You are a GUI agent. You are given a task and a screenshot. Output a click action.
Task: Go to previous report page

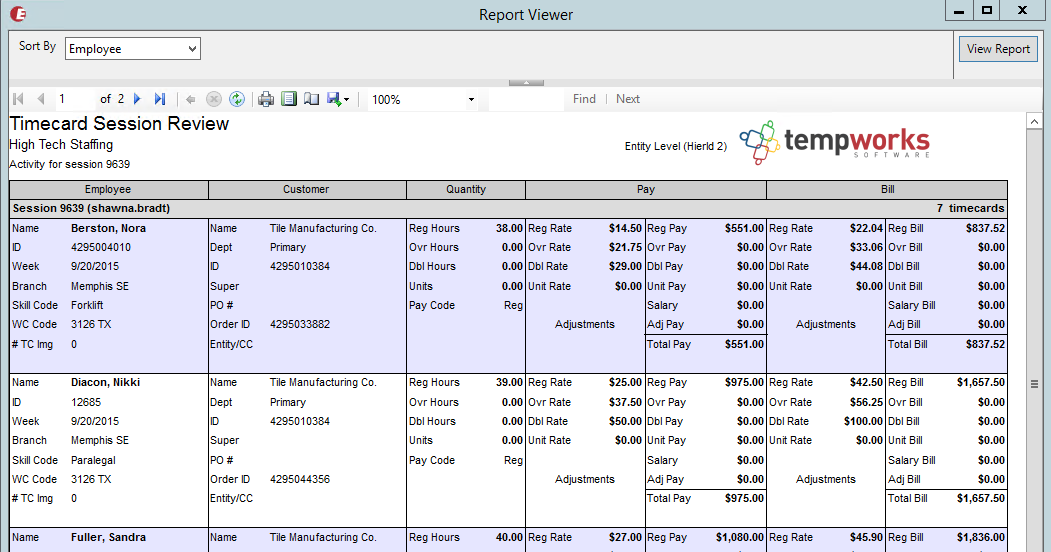coord(41,99)
